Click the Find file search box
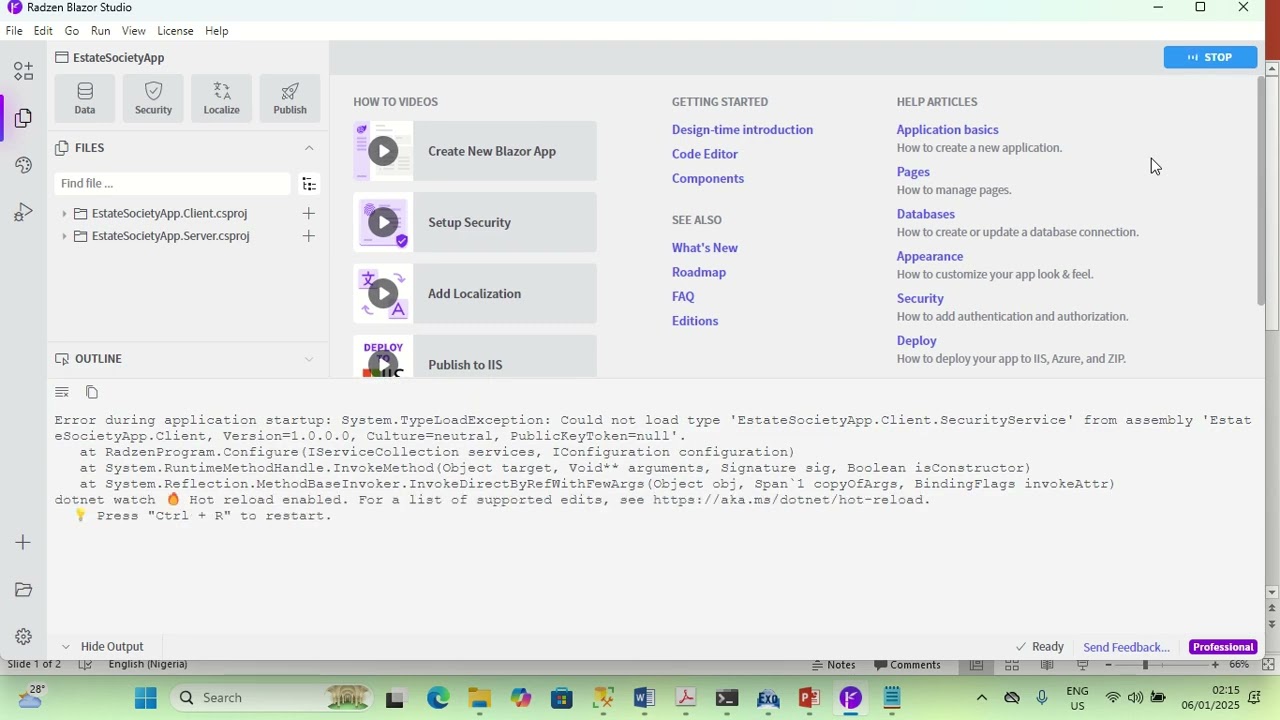1280x720 pixels. [x=172, y=184]
